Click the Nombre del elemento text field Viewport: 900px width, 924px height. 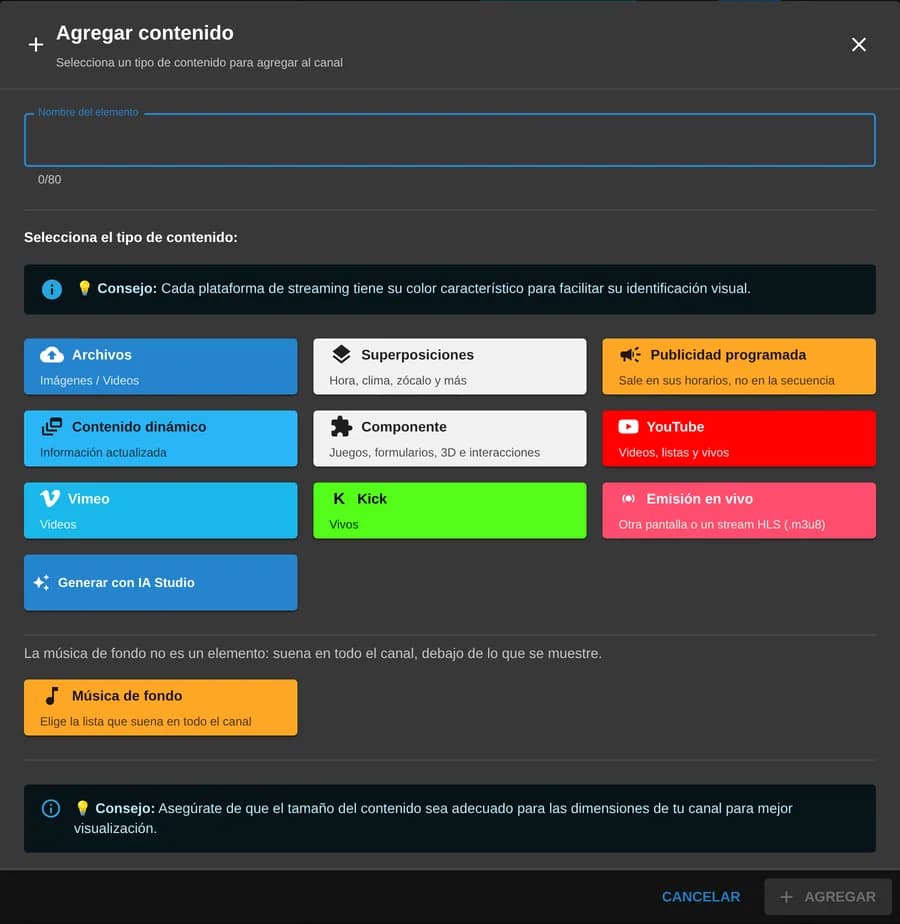[x=450, y=140]
